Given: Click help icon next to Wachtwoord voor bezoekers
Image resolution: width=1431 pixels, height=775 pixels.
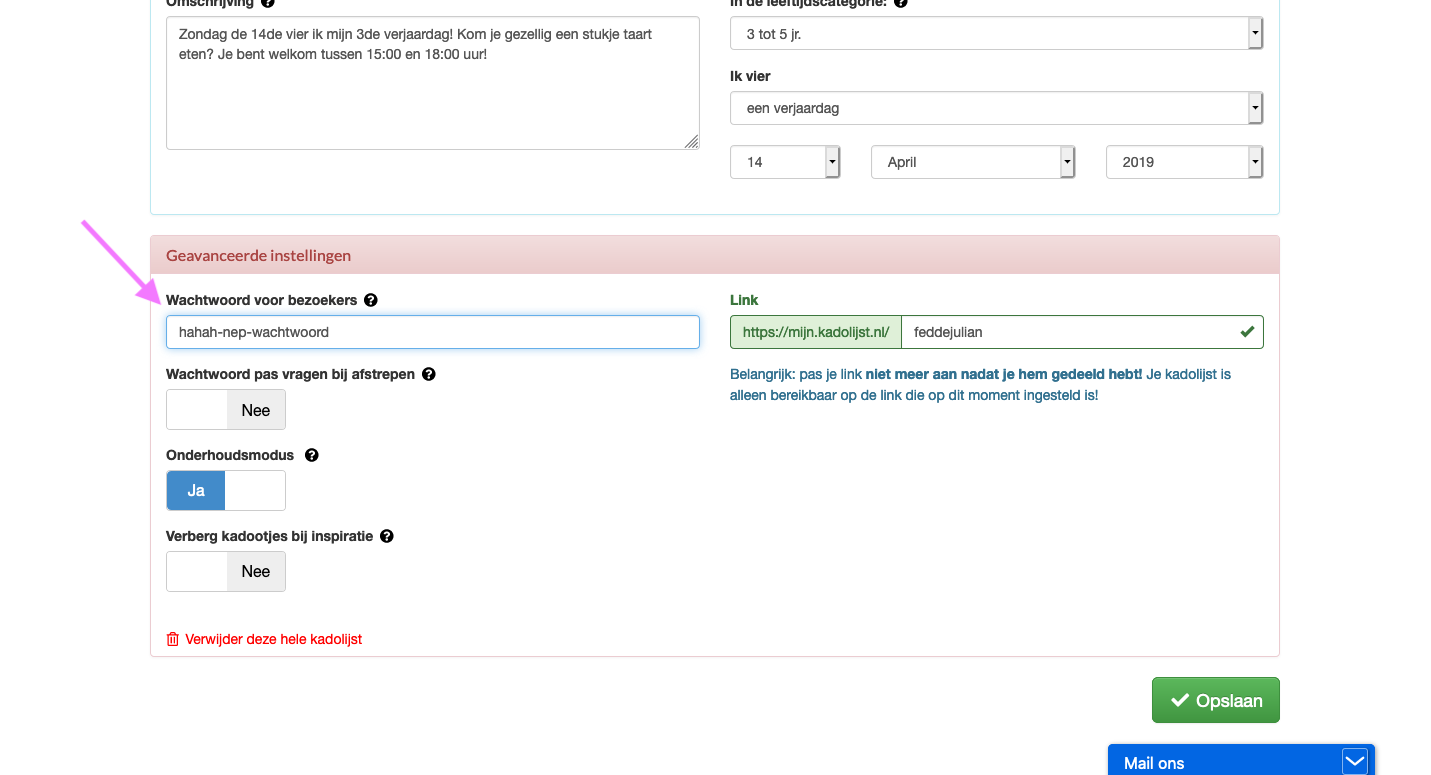Looking at the screenshot, I should coord(371,300).
